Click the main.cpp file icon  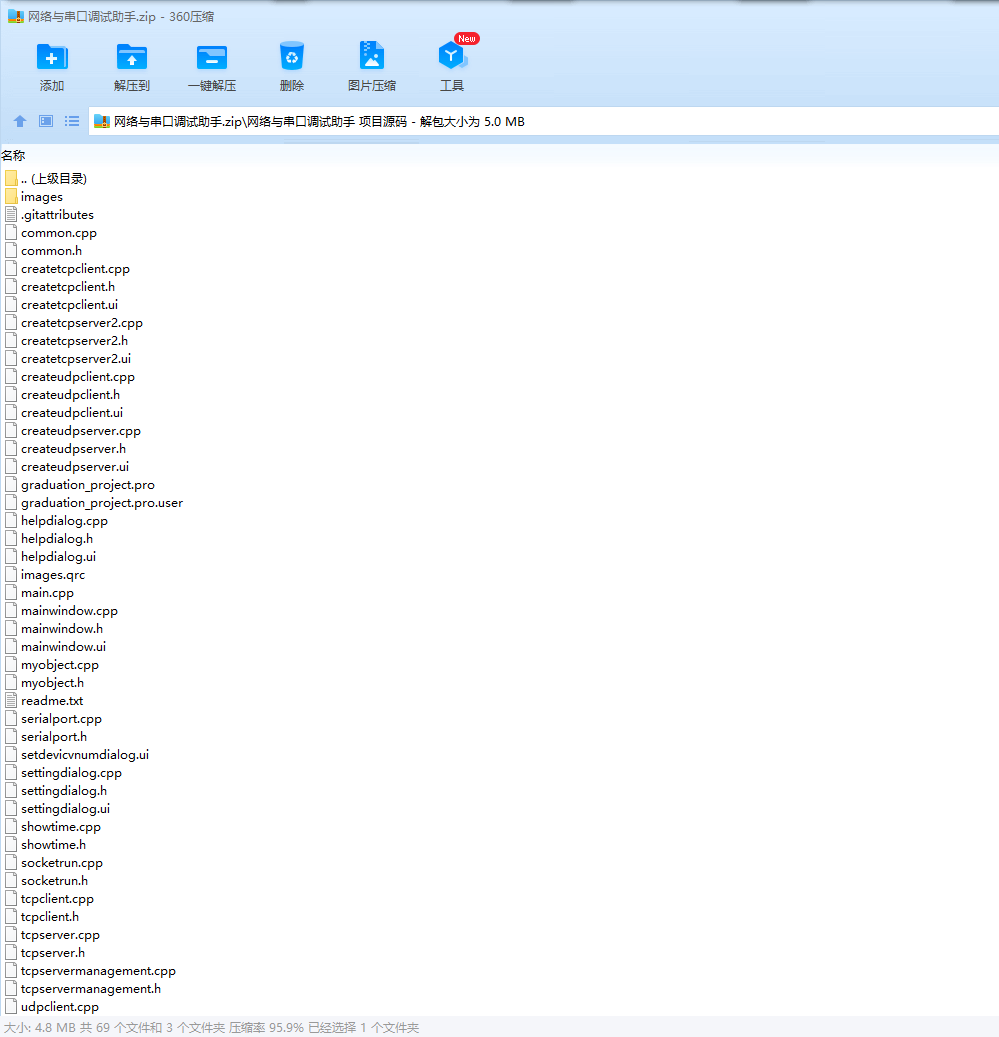click(11, 593)
